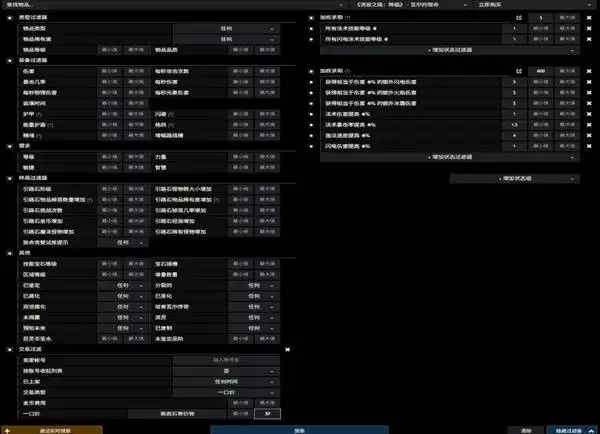Click the 每秒伤害 damage per second max field

tap(267, 82)
